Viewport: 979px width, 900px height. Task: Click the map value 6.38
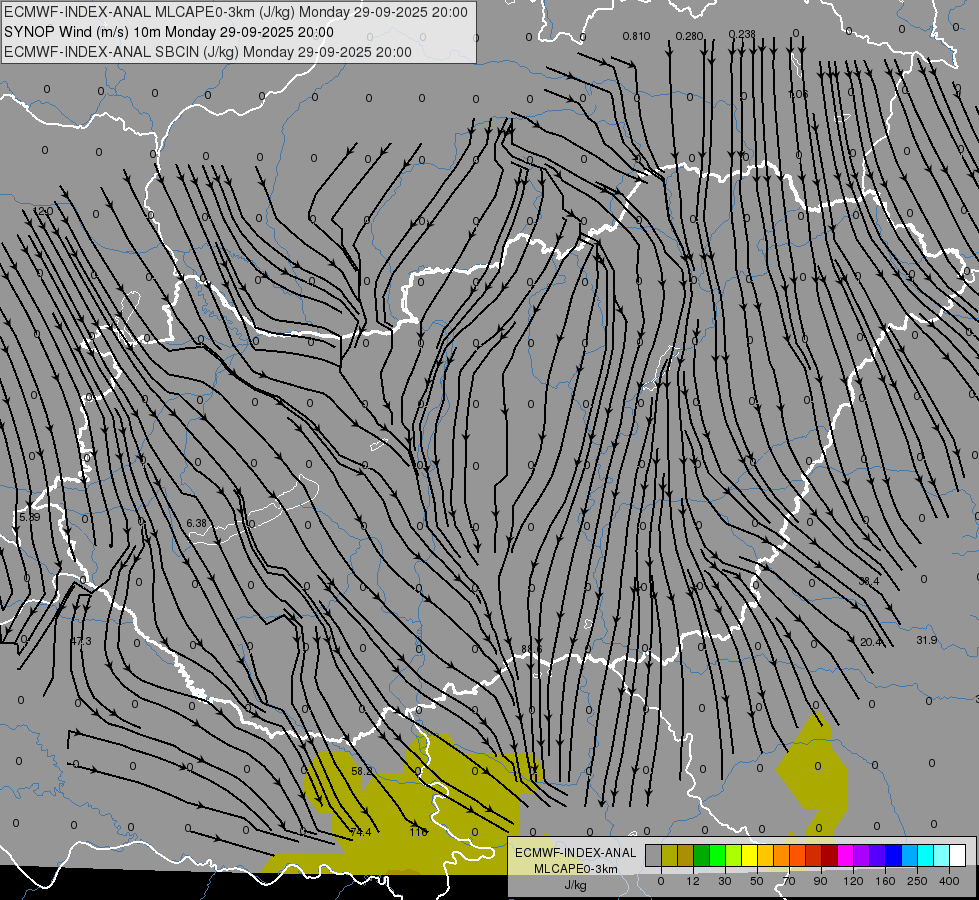(196, 523)
